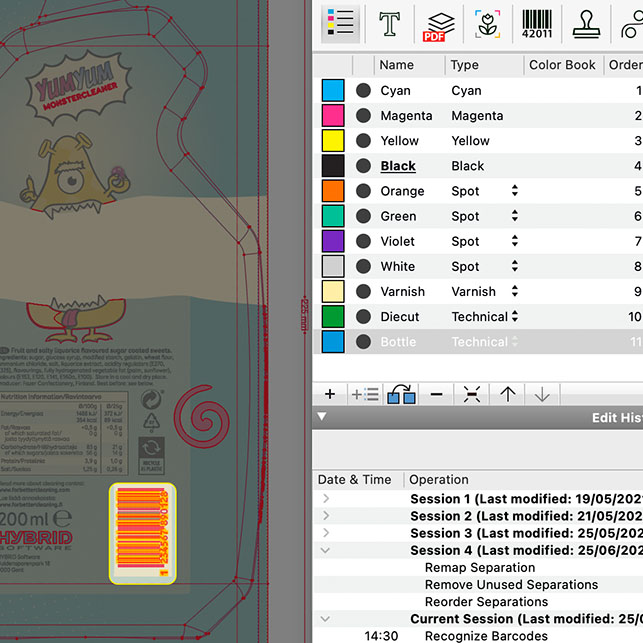Toggle visibility dot for Black
The width and height of the screenshot is (643, 643).
[x=363, y=166]
